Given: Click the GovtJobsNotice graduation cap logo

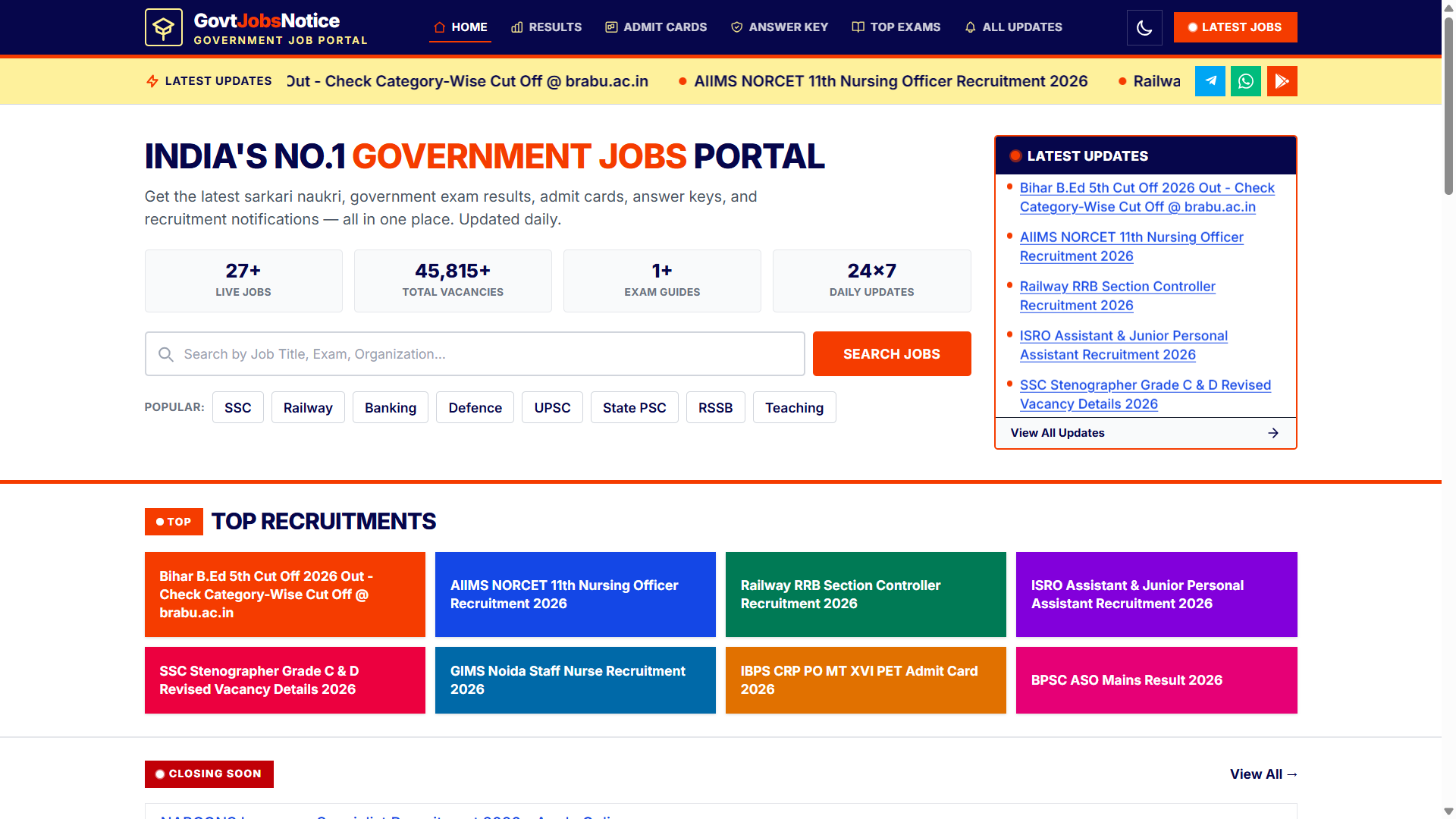Looking at the screenshot, I should pyautogui.click(x=163, y=27).
